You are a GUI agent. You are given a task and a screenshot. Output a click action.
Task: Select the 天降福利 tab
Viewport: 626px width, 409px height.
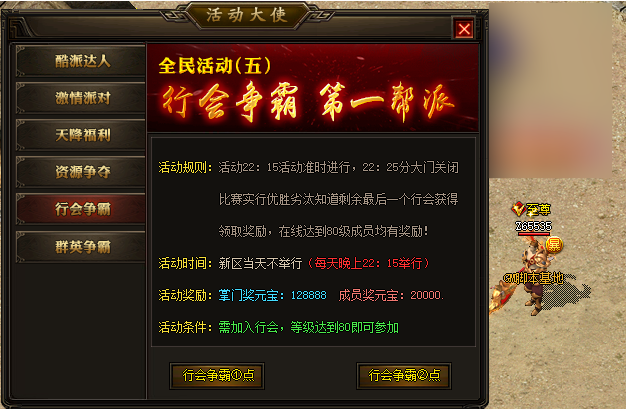81,135
